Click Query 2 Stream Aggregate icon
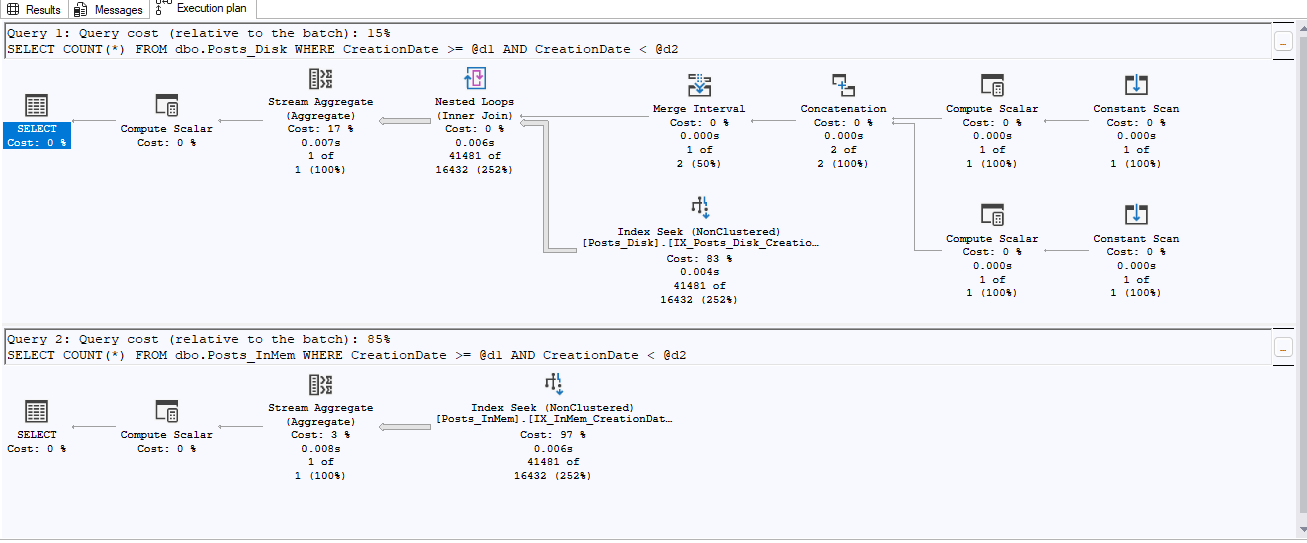 pyautogui.click(x=321, y=386)
